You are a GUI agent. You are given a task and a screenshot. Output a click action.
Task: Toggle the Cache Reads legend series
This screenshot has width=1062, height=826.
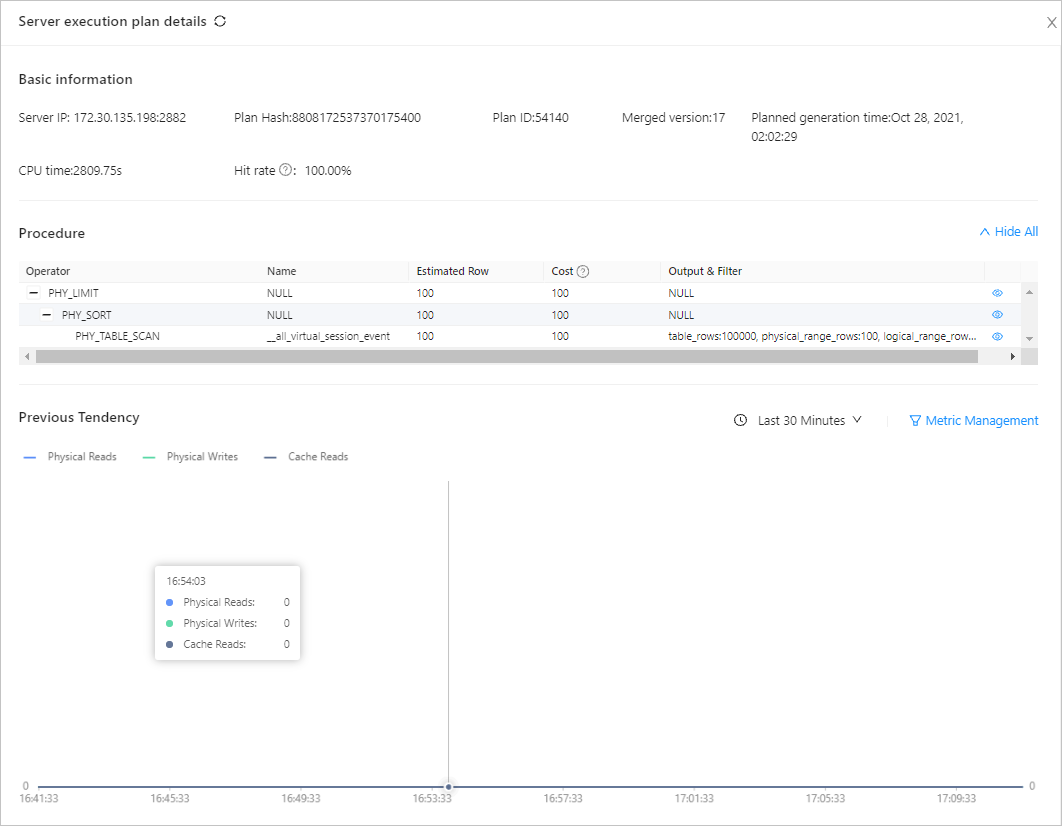[x=305, y=457]
